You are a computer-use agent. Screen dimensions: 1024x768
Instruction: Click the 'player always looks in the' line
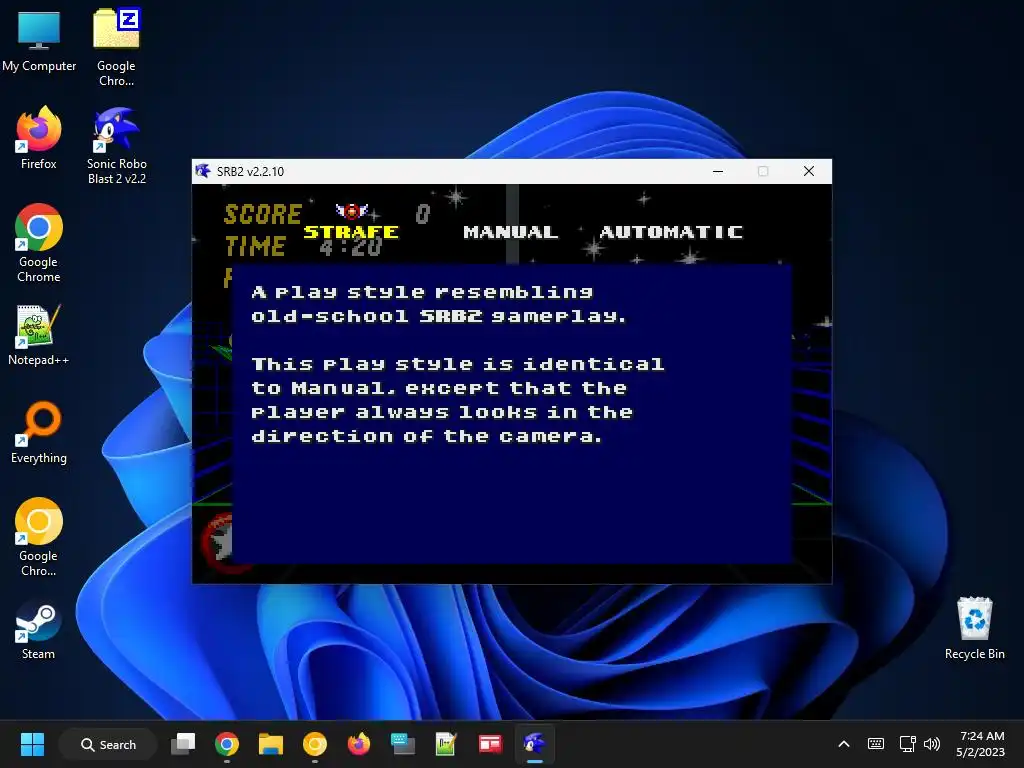[x=442, y=412]
